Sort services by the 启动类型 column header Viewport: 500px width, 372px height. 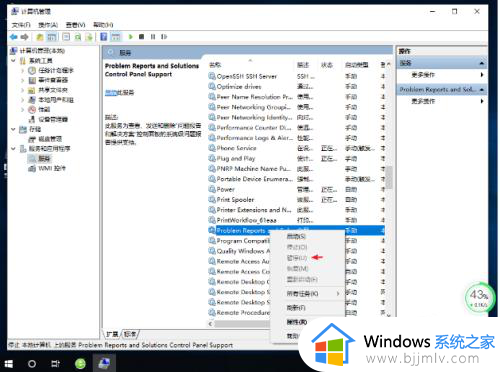click(357, 65)
